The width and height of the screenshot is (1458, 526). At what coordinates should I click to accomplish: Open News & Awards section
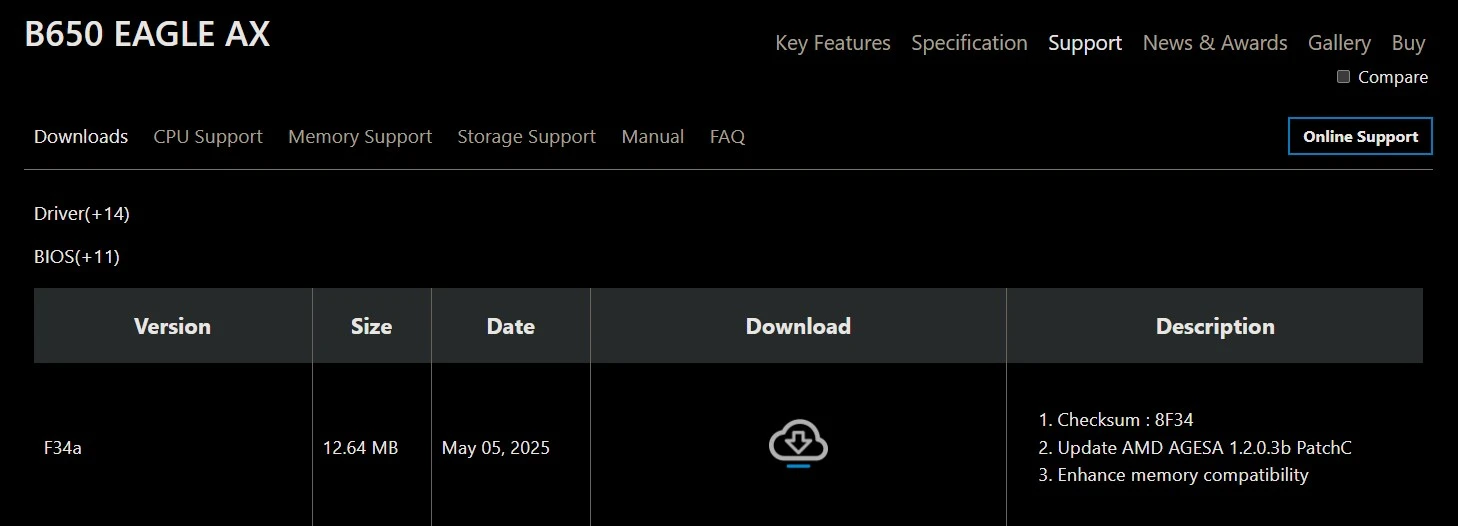click(x=1215, y=43)
